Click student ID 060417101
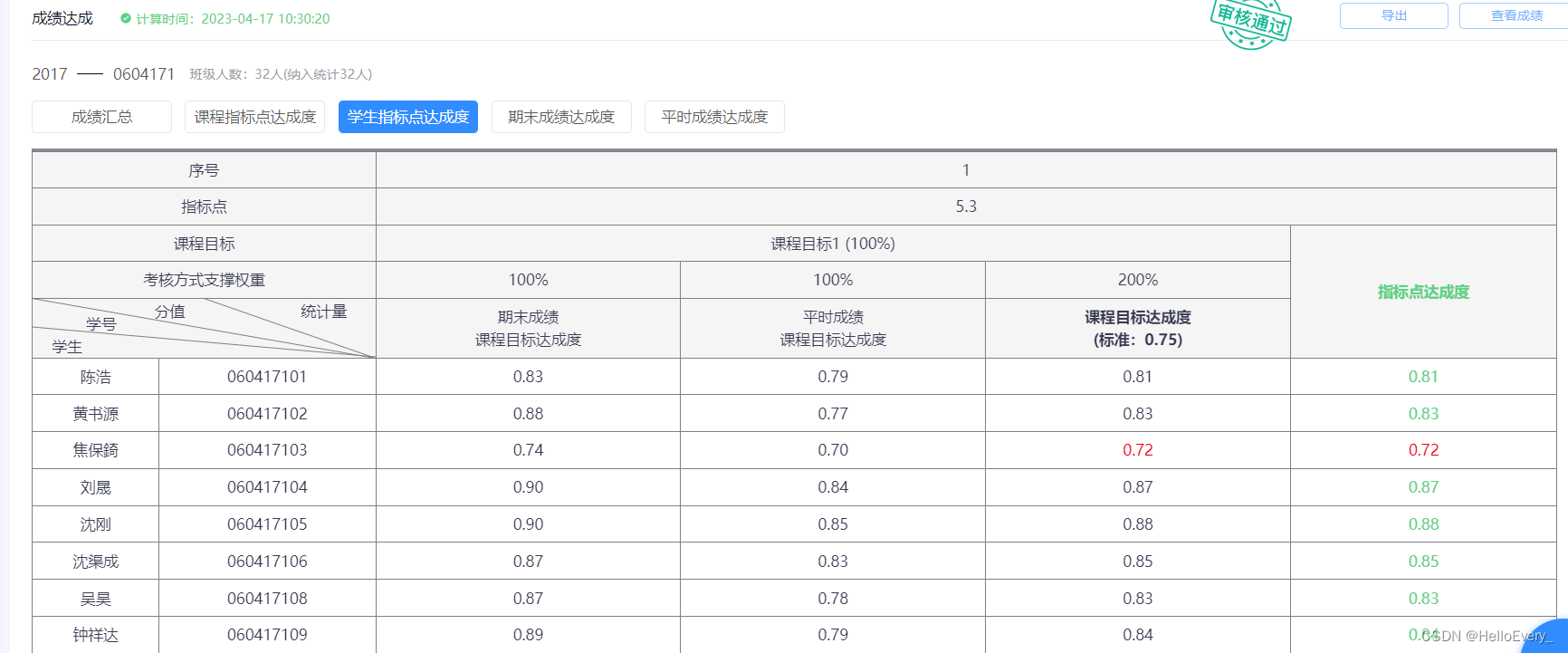Viewport: 1568px width, 653px height. pos(267,377)
